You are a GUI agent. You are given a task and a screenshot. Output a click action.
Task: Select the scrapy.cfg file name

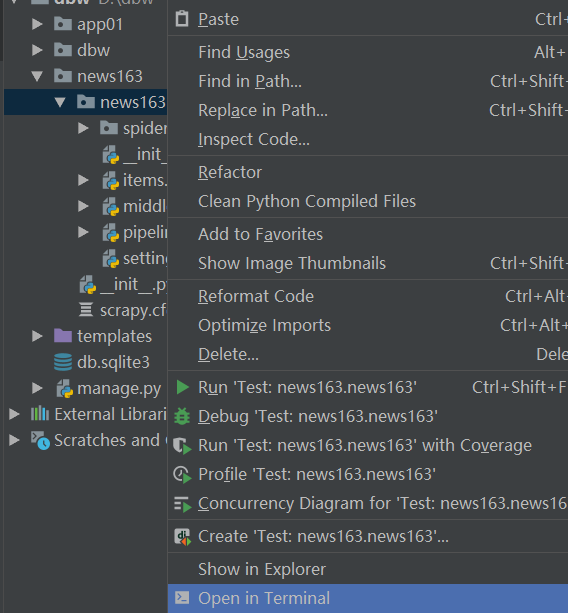tap(133, 311)
